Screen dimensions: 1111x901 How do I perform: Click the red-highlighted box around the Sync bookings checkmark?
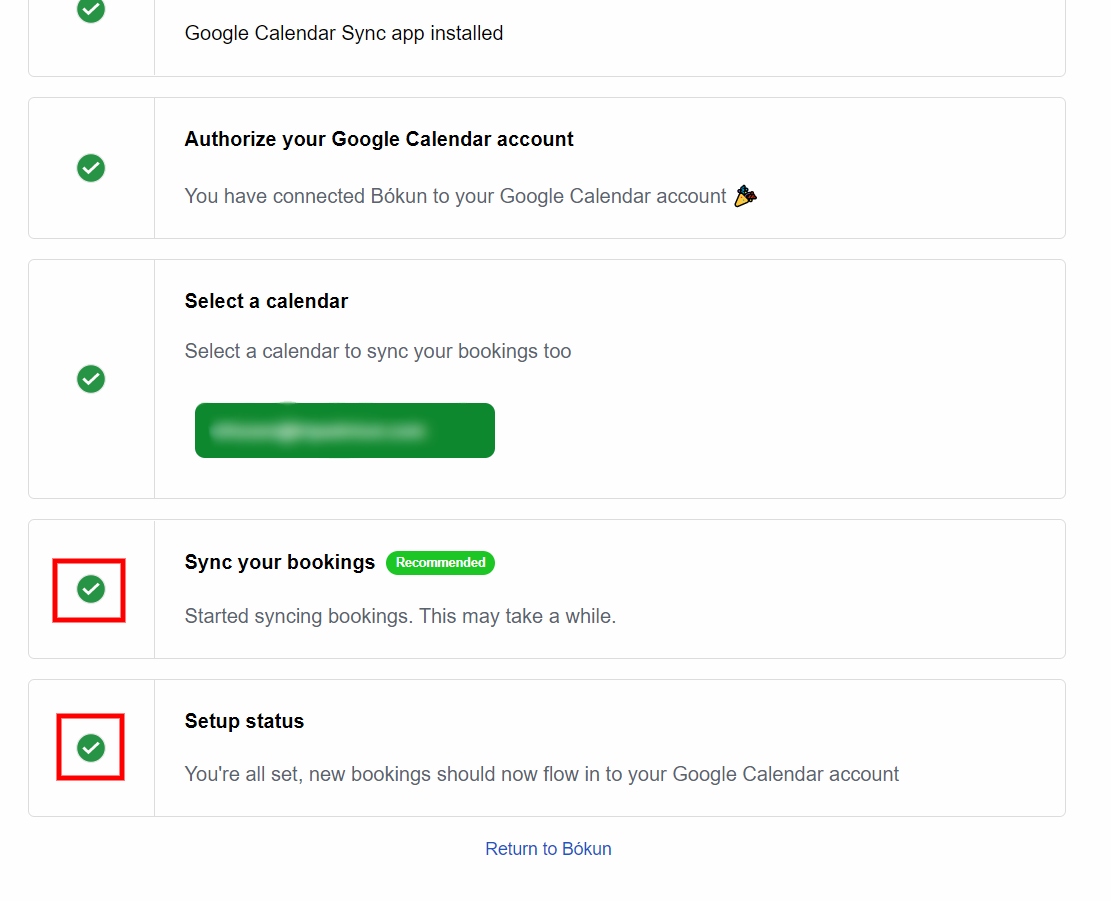point(89,591)
